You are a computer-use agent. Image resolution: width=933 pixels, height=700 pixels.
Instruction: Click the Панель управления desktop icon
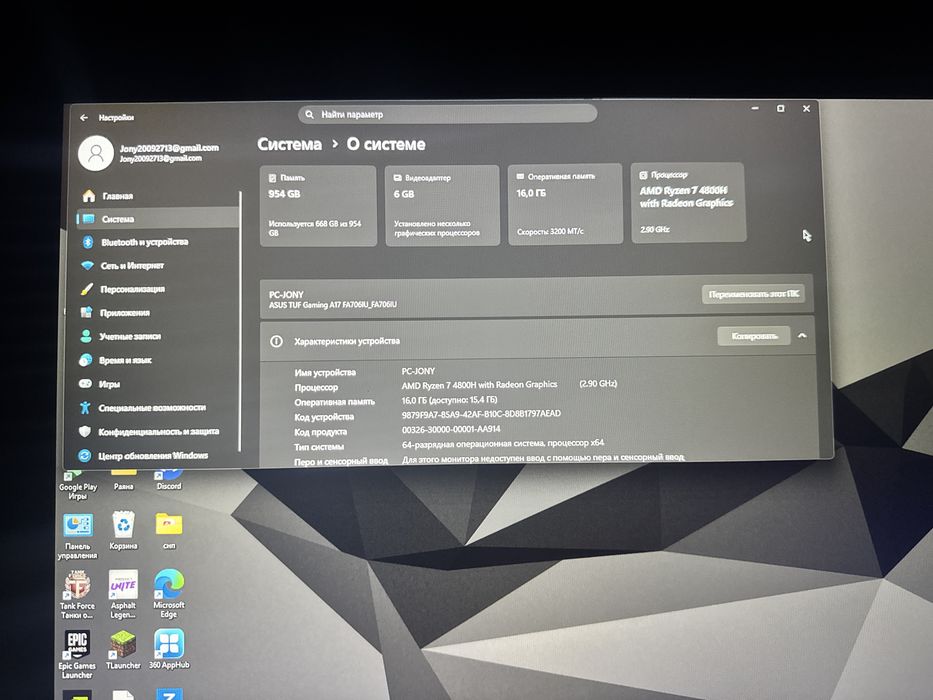(x=77, y=536)
